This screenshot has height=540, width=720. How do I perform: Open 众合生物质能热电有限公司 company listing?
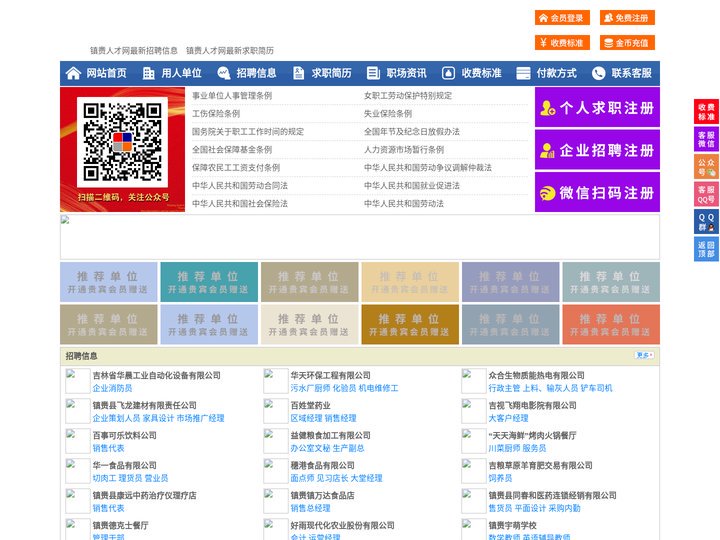click(x=536, y=375)
